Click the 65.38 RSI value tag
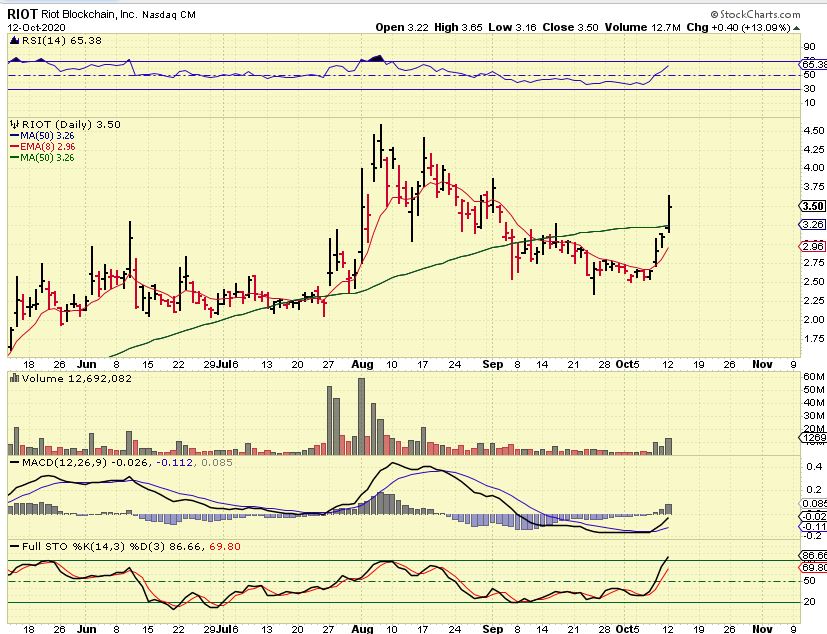 pos(812,63)
